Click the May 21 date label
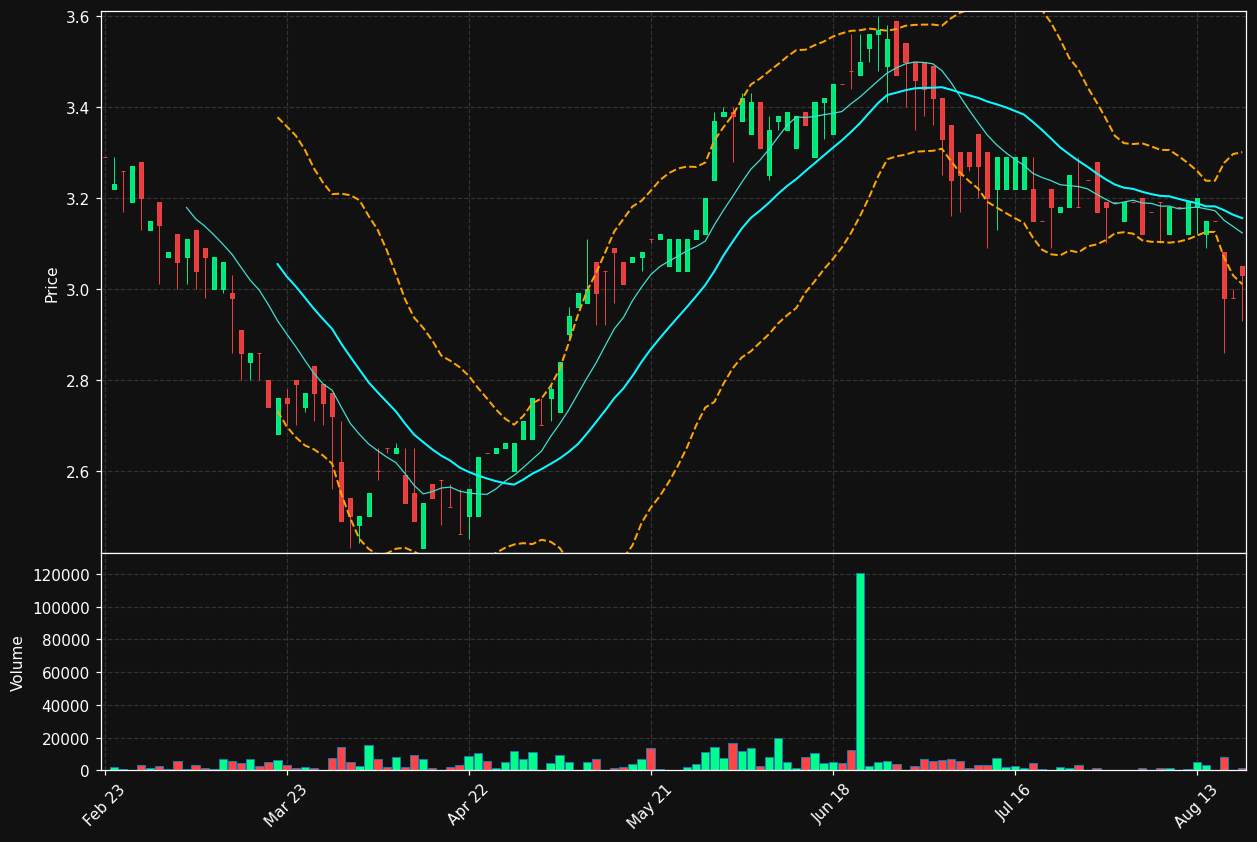 (x=650, y=805)
